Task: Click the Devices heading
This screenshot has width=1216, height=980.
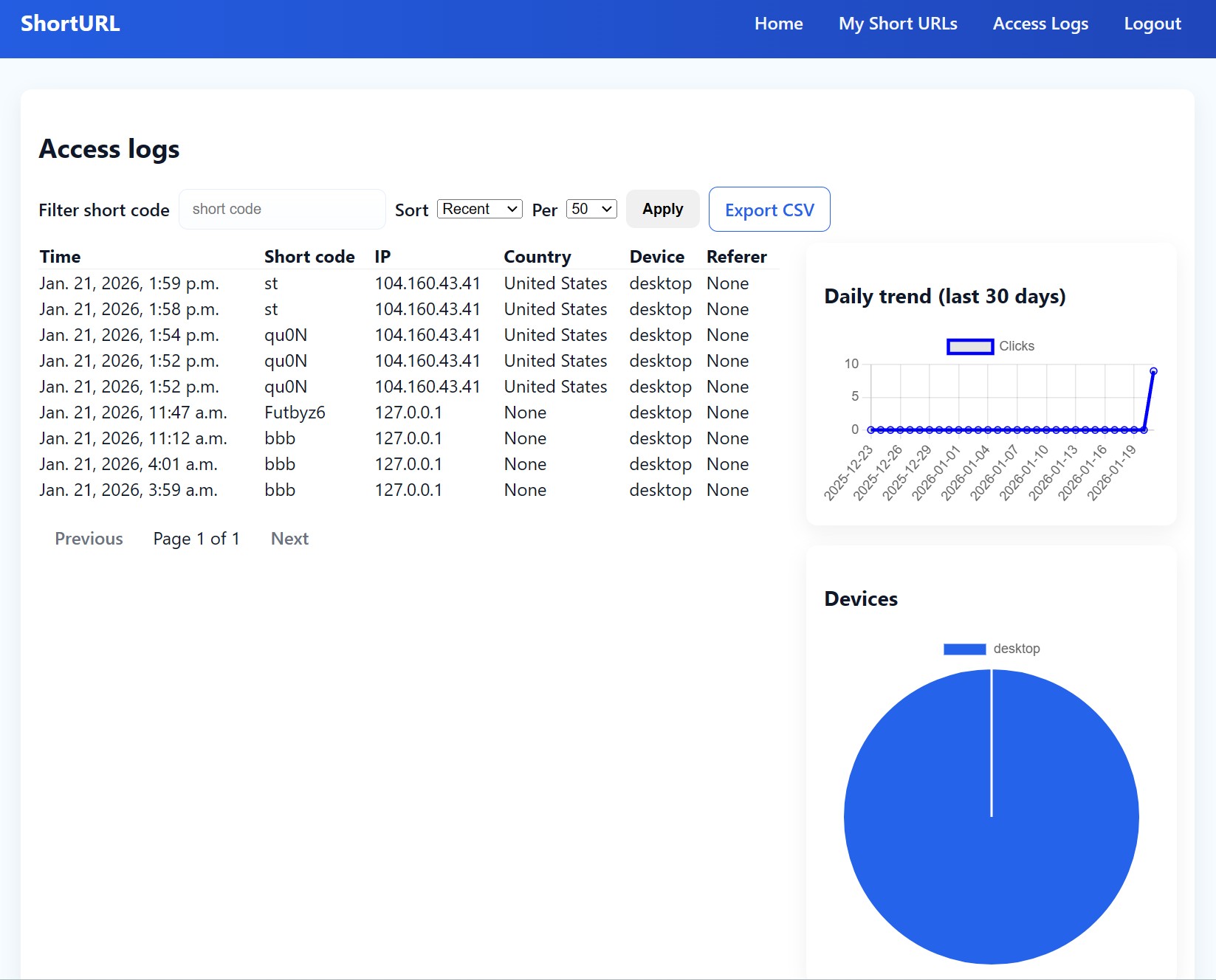Action: coord(861,598)
